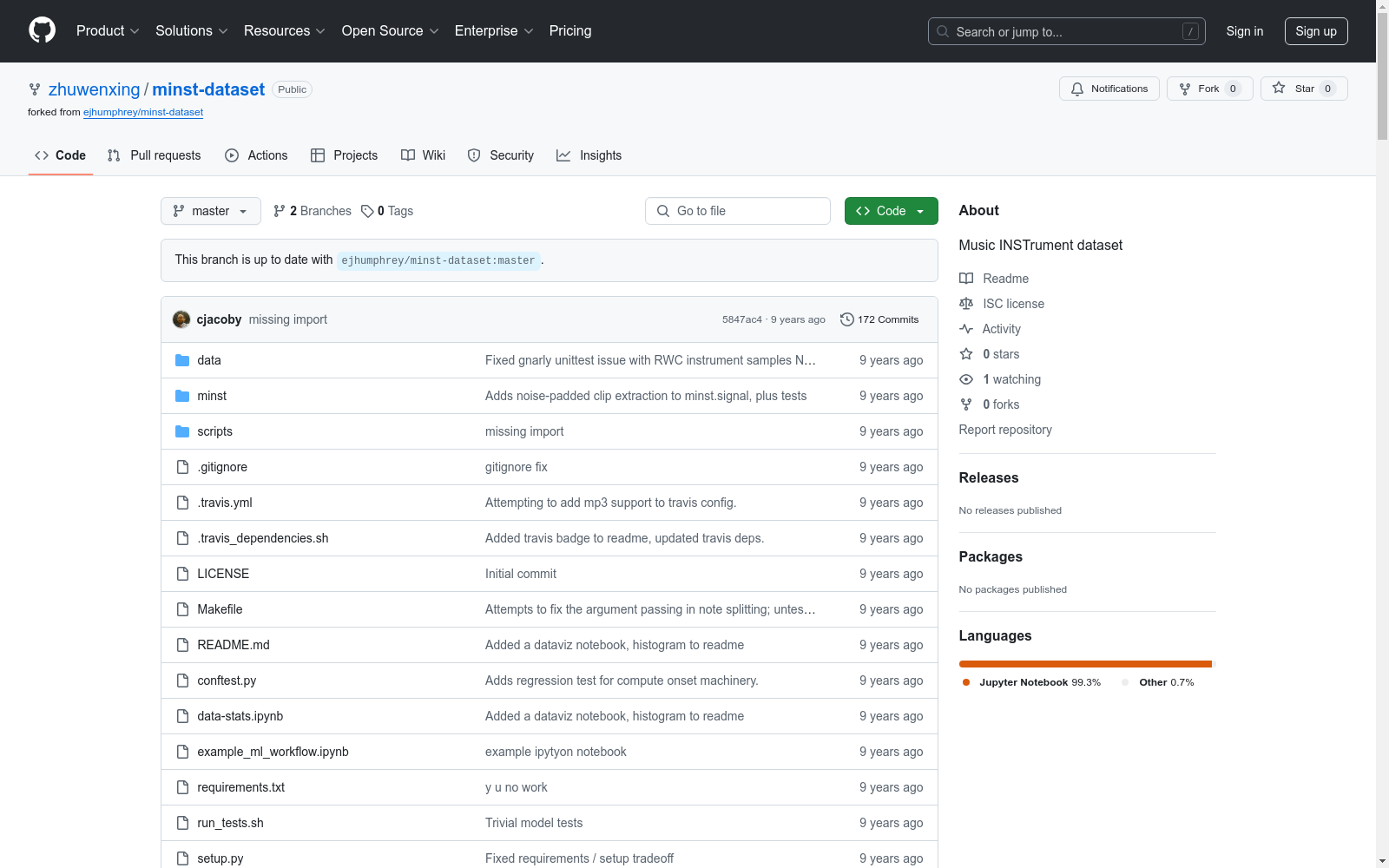Expand the Solutions menu
Viewport: 1389px width, 868px height.
tap(192, 30)
